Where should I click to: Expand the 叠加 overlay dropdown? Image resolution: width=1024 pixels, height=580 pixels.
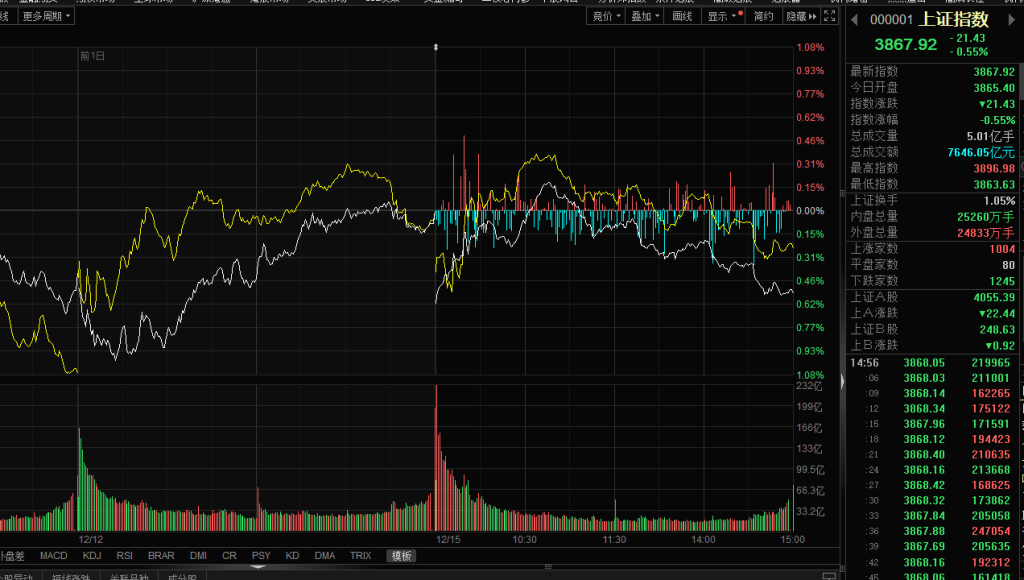[x=645, y=16]
